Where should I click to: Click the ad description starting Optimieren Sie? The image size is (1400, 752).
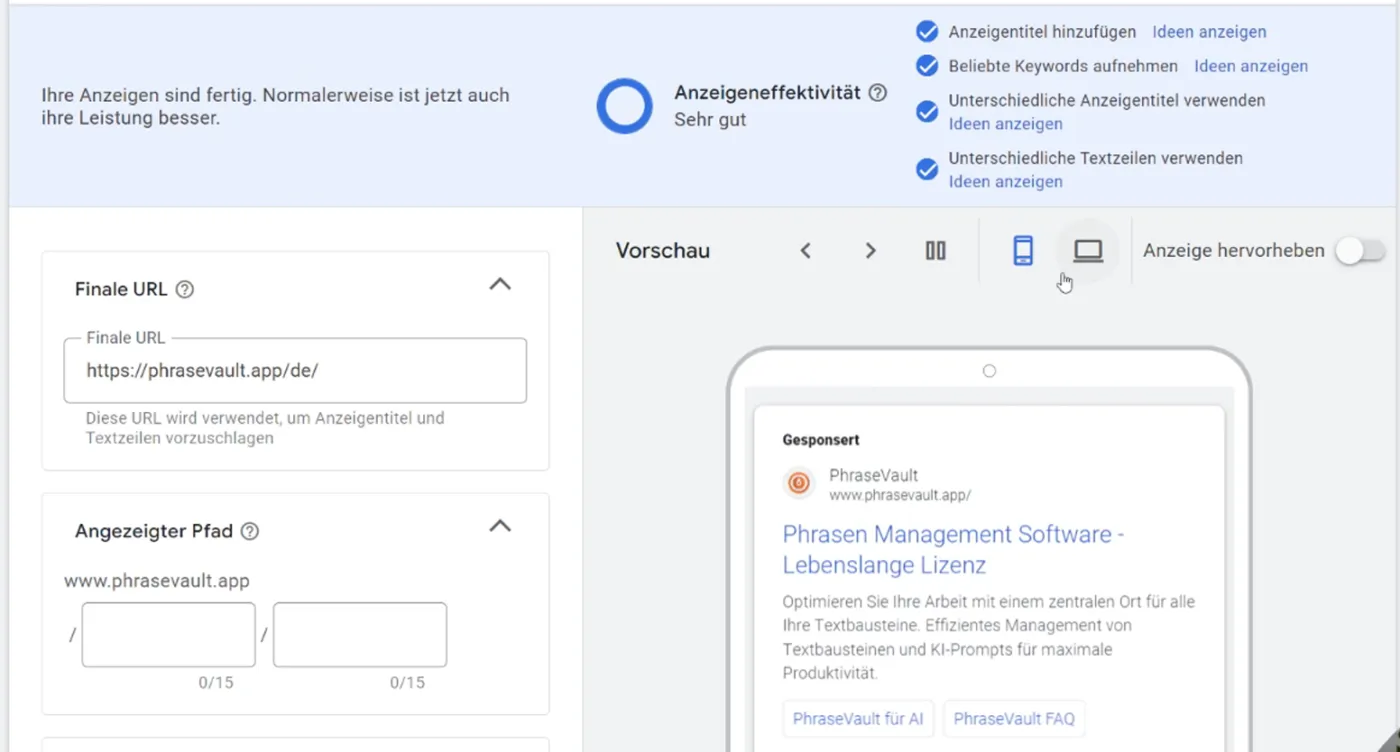(x=989, y=638)
